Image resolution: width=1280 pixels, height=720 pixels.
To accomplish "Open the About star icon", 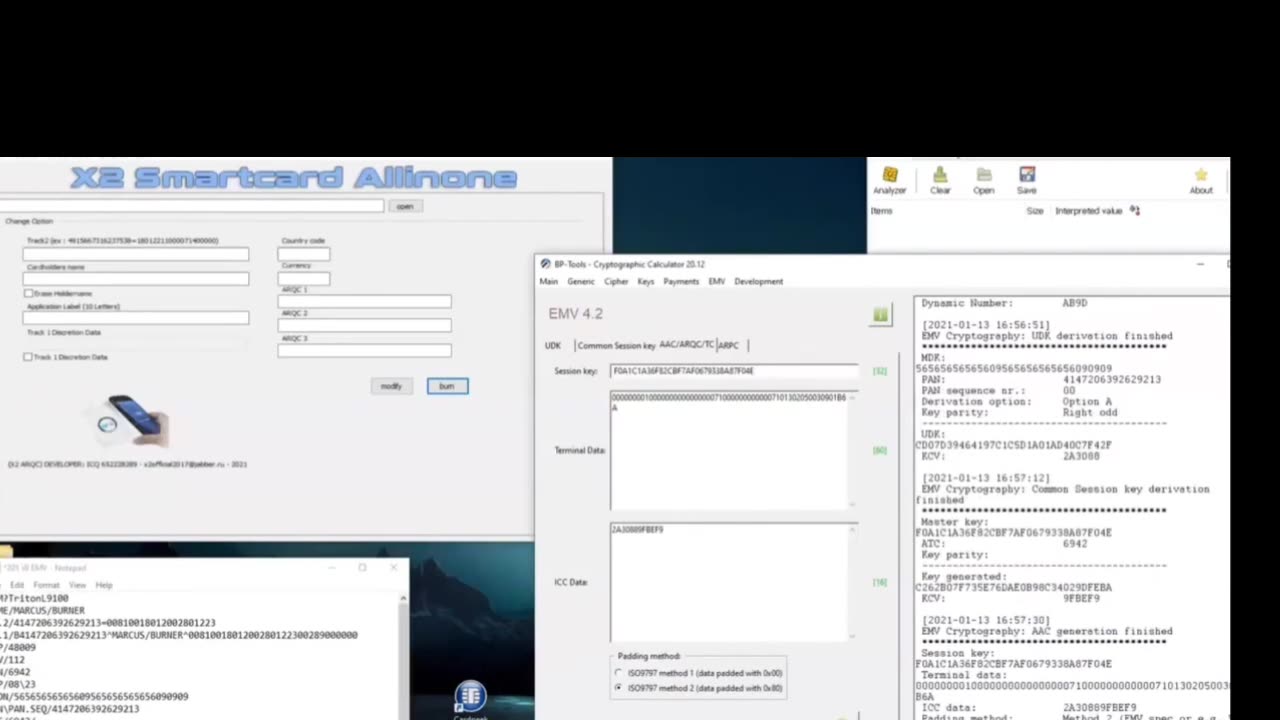I will point(1201,181).
